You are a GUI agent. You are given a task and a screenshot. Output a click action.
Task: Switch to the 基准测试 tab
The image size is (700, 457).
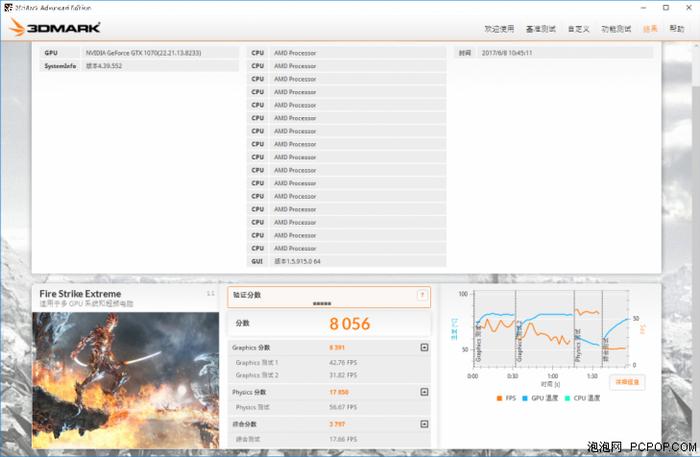pos(541,29)
